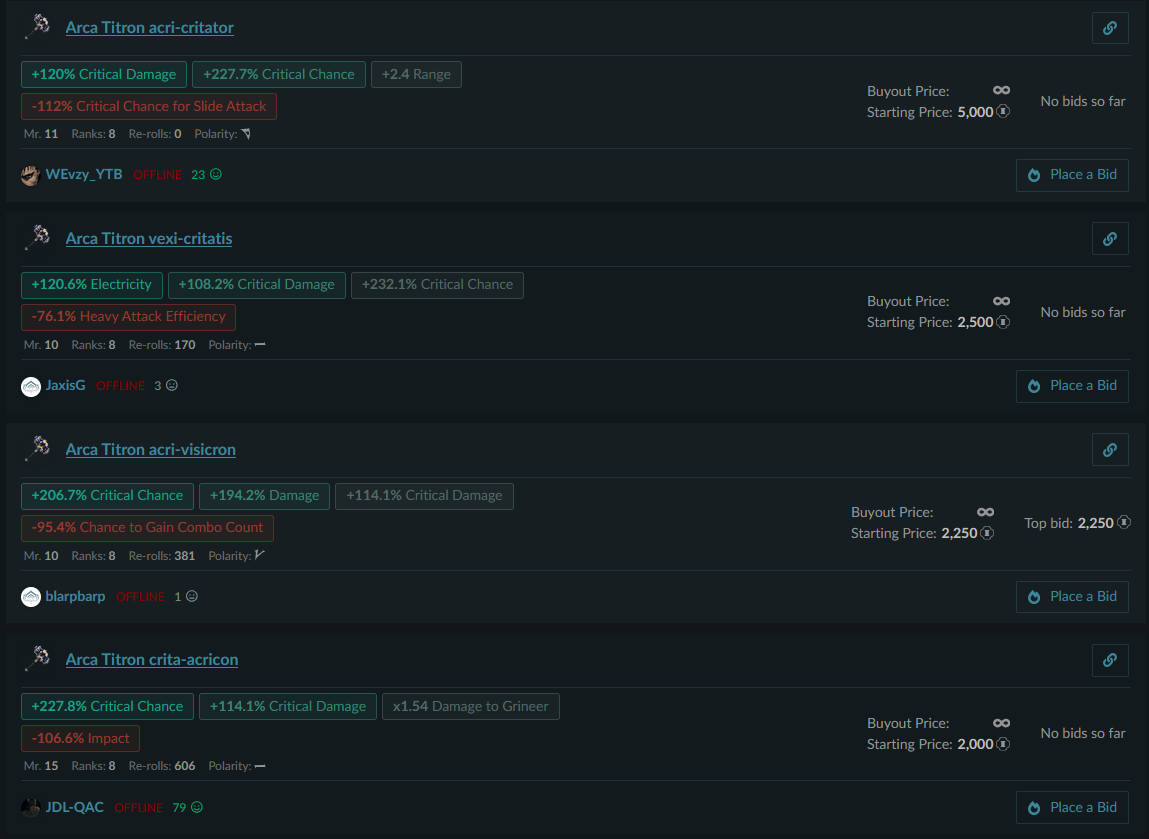Click weapon icon beside Arca Titron acri-visicron
Viewport: 1149px width, 839px height.
(x=37, y=449)
